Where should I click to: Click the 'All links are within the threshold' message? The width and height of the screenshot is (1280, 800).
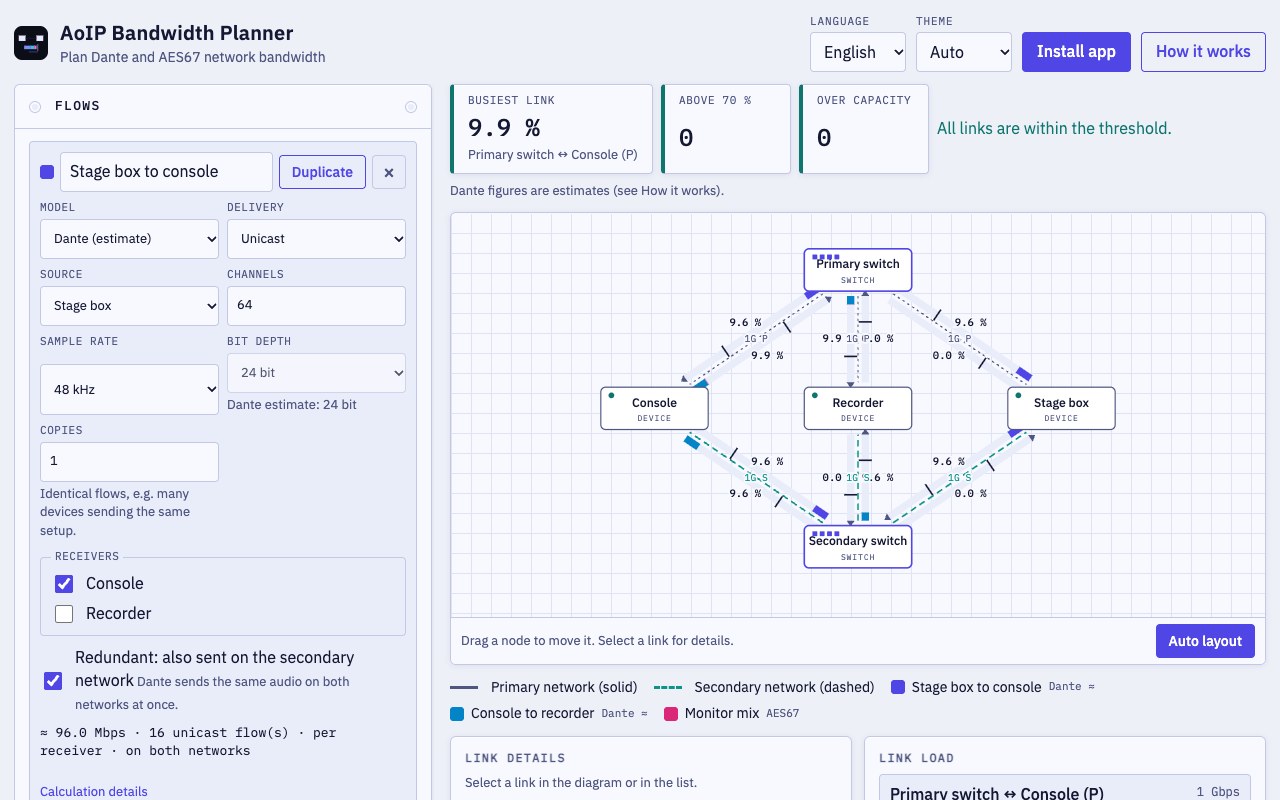[1054, 128]
